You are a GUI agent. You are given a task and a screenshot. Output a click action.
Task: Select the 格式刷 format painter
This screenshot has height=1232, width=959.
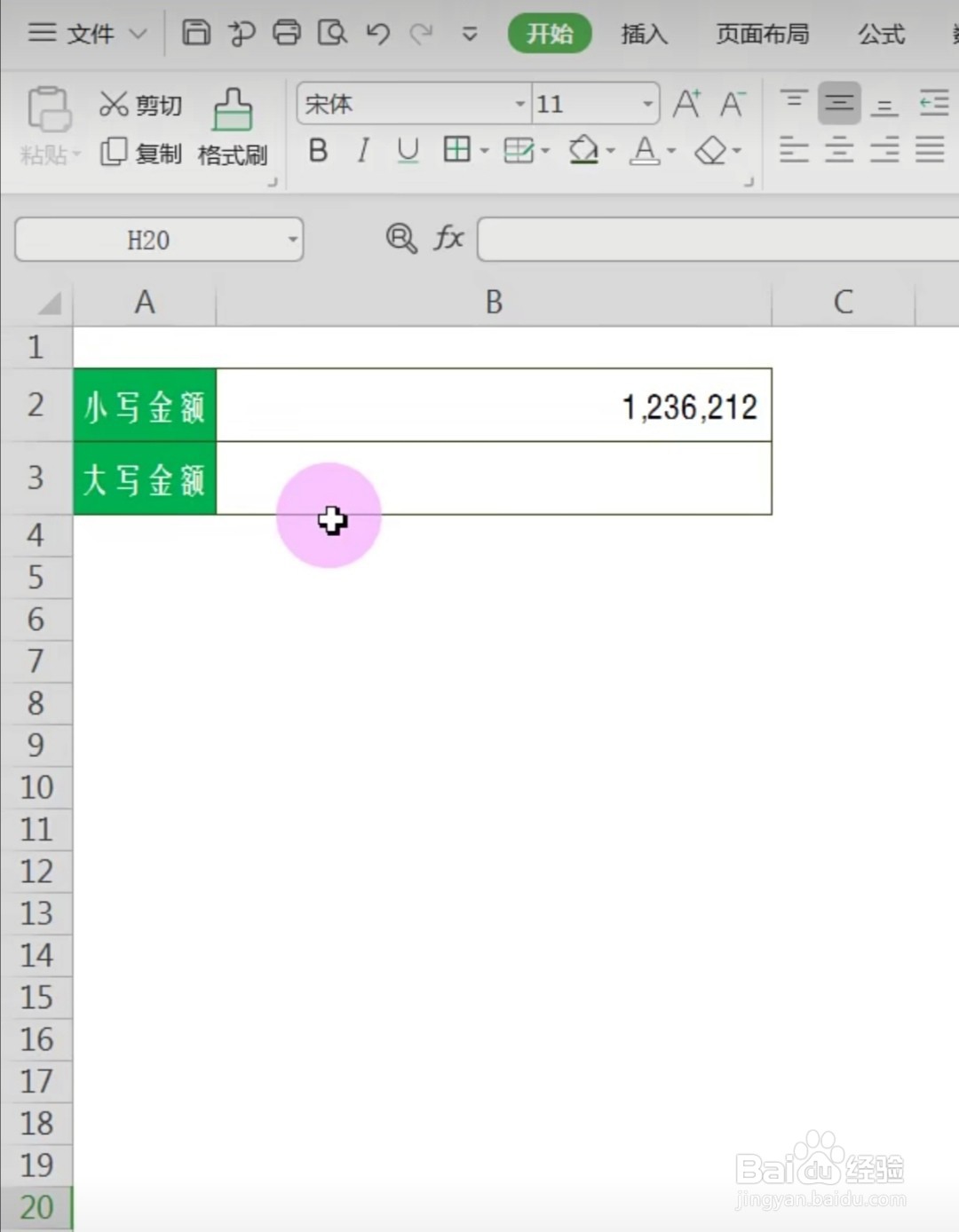pos(233,128)
